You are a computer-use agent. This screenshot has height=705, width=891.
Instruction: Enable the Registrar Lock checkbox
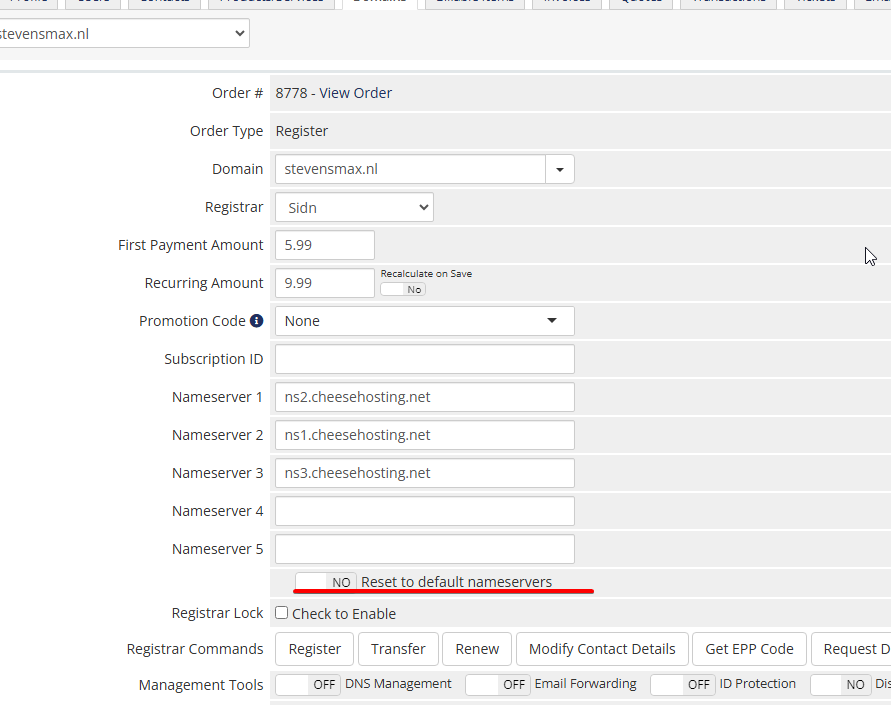(282, 613)
